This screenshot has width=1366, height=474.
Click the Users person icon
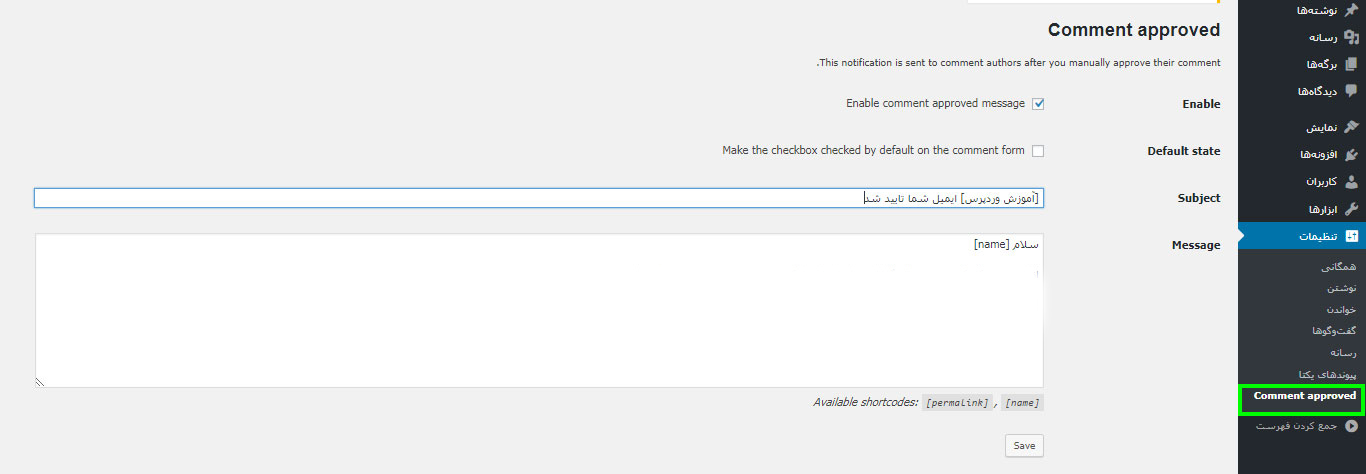pyautogui.click(x=1351, y=182)
